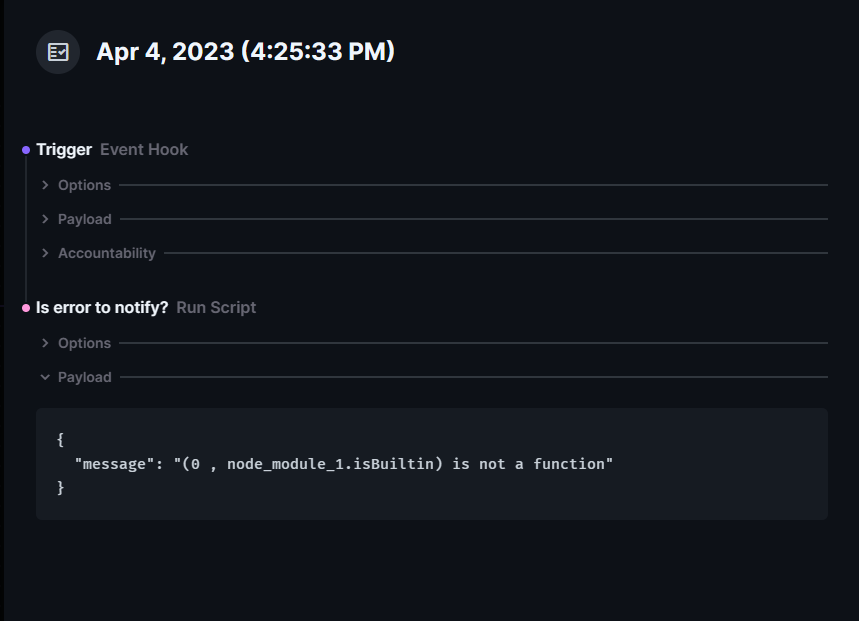The height and width of the screenshot is (621, 859).
Task: Open the Run Script step details
Action: (x=216, y=307)
